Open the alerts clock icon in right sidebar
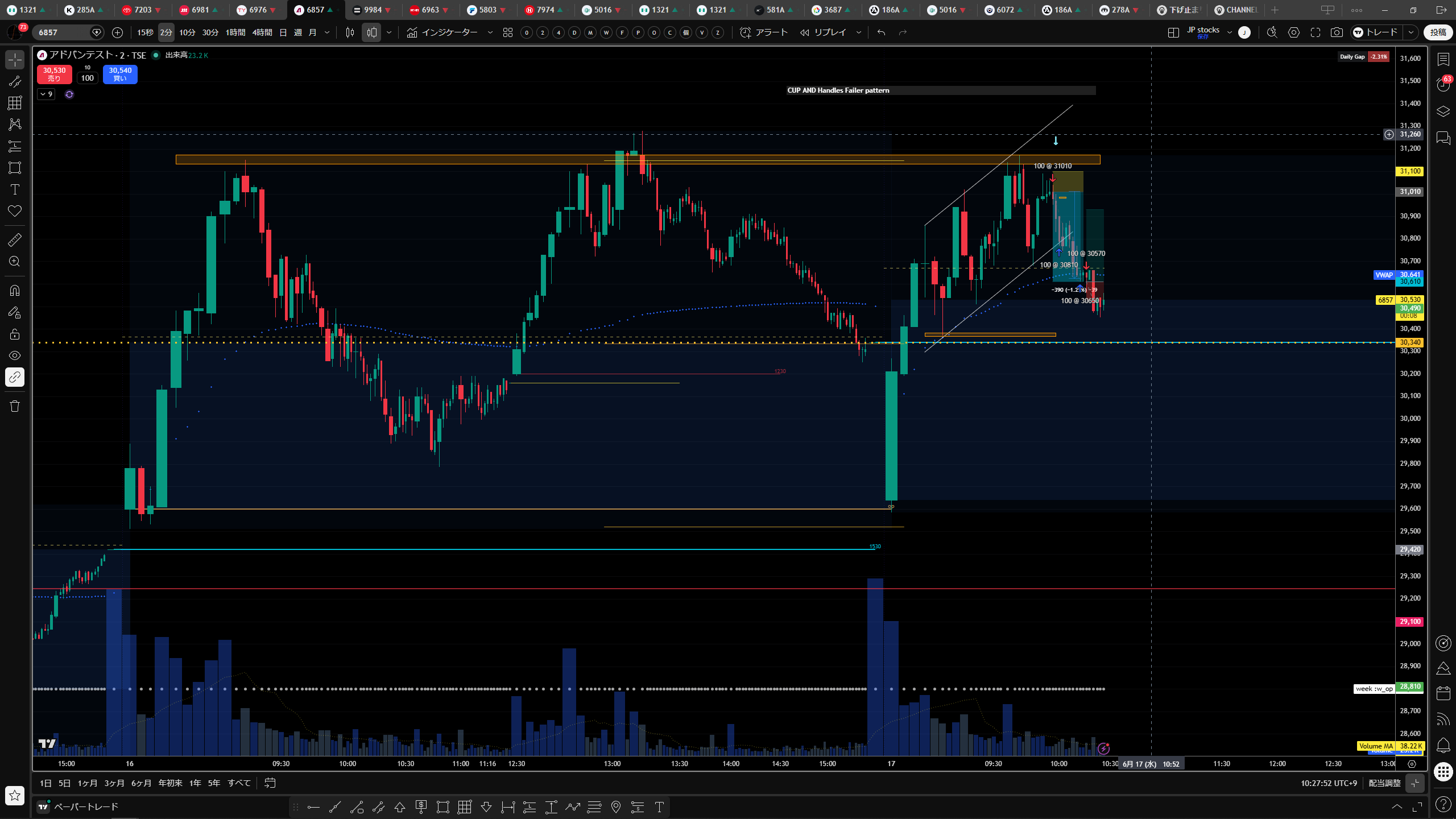The height and width of the screenshot is (819, 1456). [x=1443, y=85]
